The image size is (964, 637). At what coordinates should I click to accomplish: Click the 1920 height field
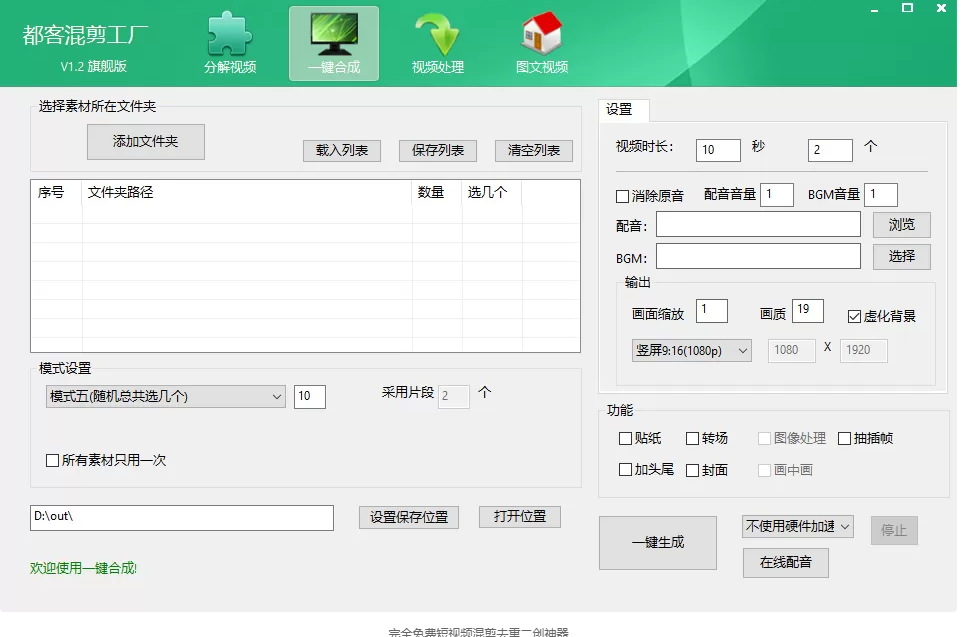(x=863, y=350)
